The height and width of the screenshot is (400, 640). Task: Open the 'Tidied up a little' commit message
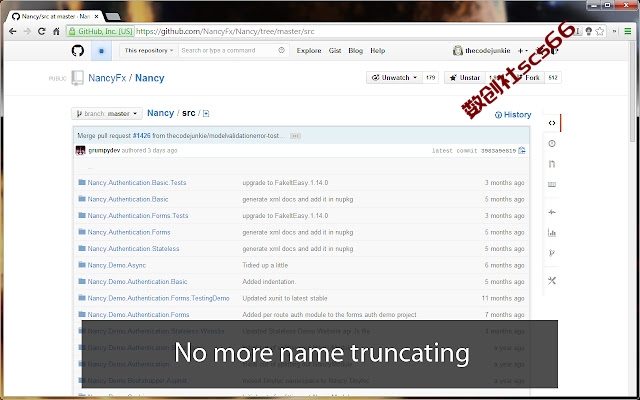(x=265, y=265)
